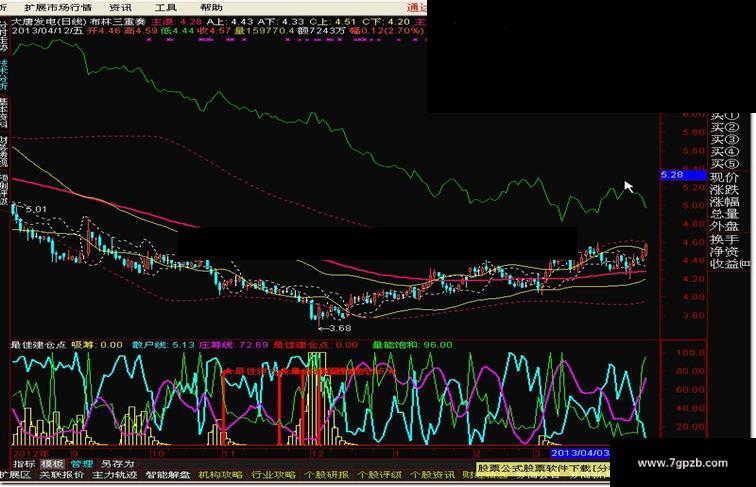Screen dimensions: 756x487
Task: Click the 现价 row in quote panel
Action: [725, 177]
